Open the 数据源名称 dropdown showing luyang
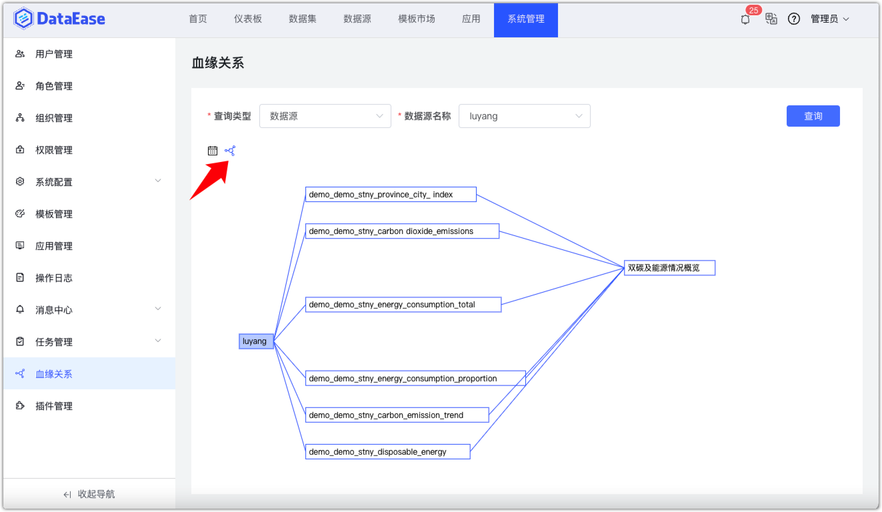 coord(524,116)
